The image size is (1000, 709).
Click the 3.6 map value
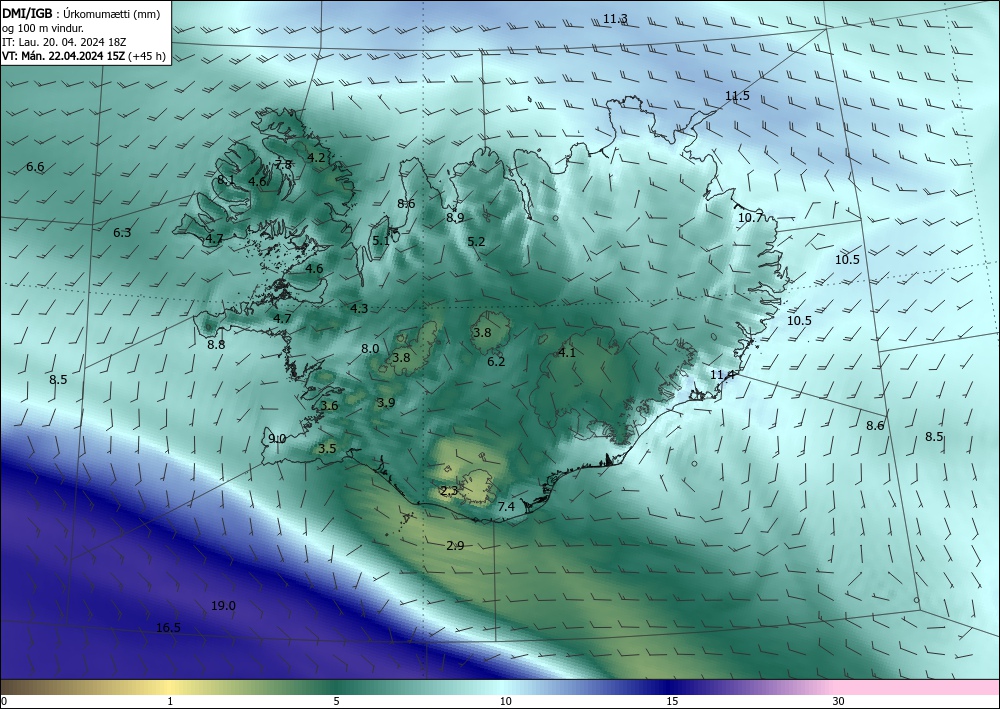(x=330, y=406)
